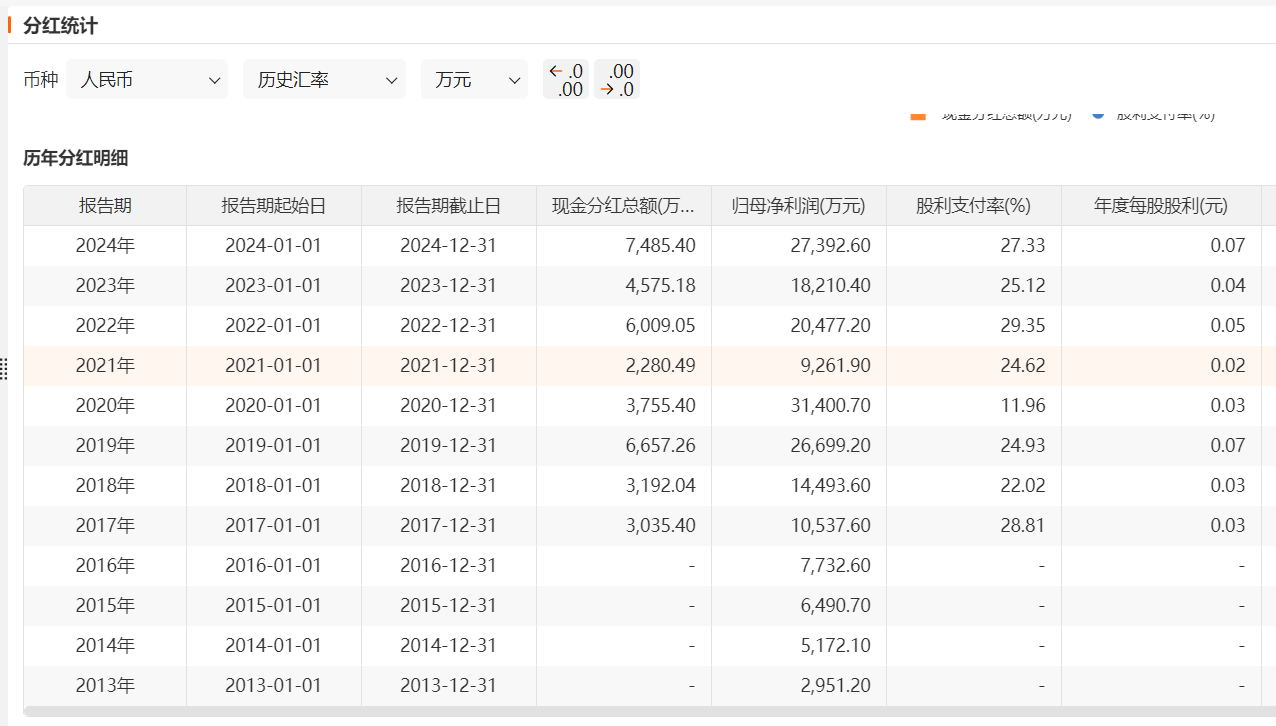Sort by 现金分红总额 column header
Screen dimensions: 1276x726
[624, 206]
